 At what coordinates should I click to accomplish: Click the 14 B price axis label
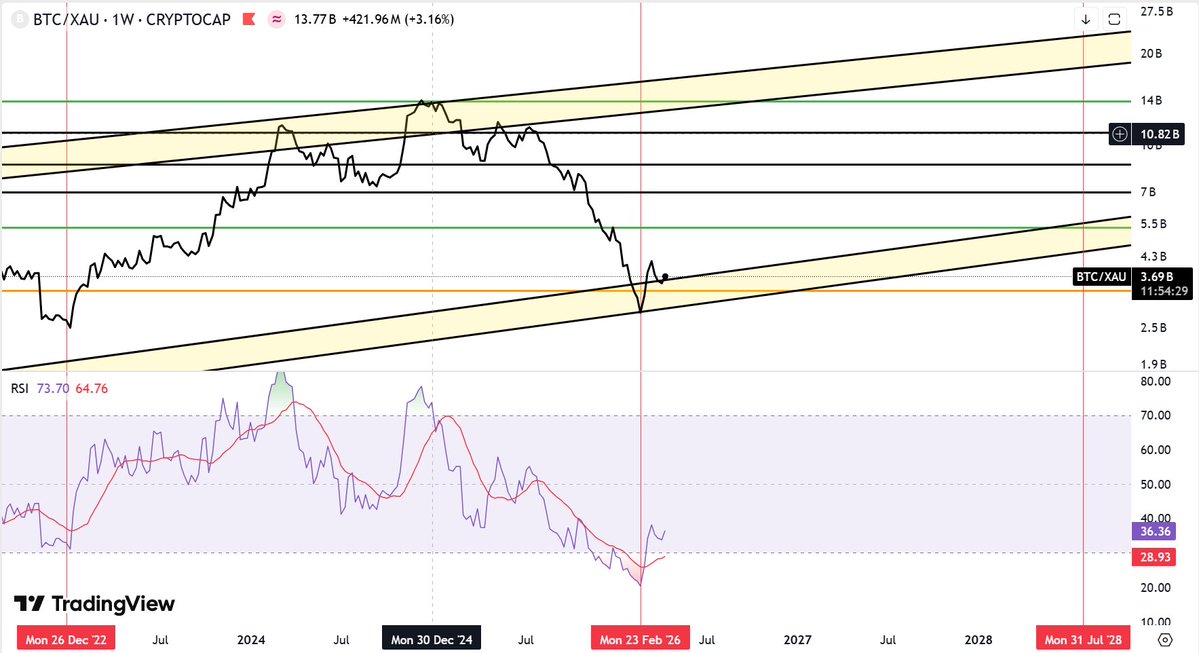[x=1151, y=100]
